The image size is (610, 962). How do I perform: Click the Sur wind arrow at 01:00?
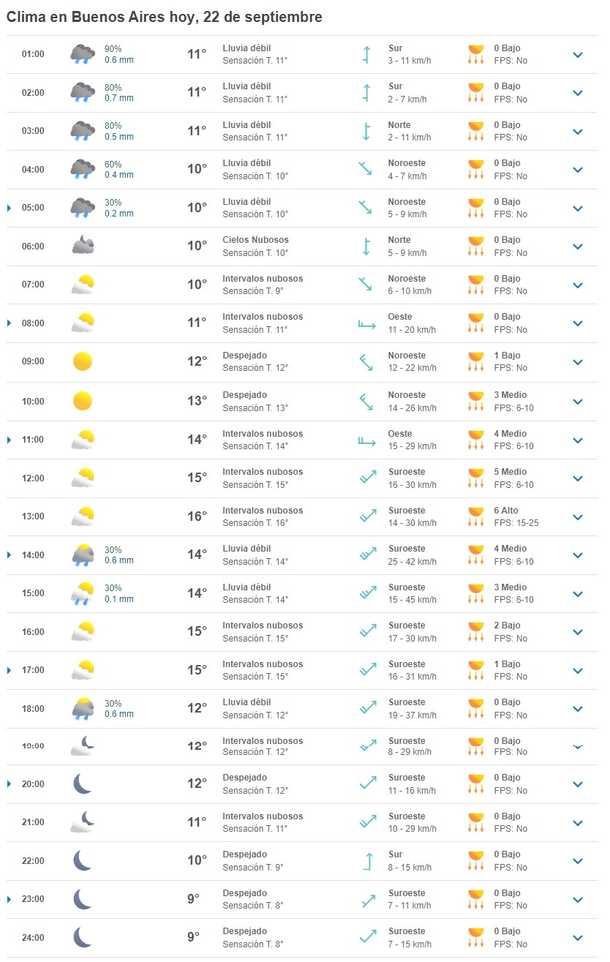click(367, 54)
